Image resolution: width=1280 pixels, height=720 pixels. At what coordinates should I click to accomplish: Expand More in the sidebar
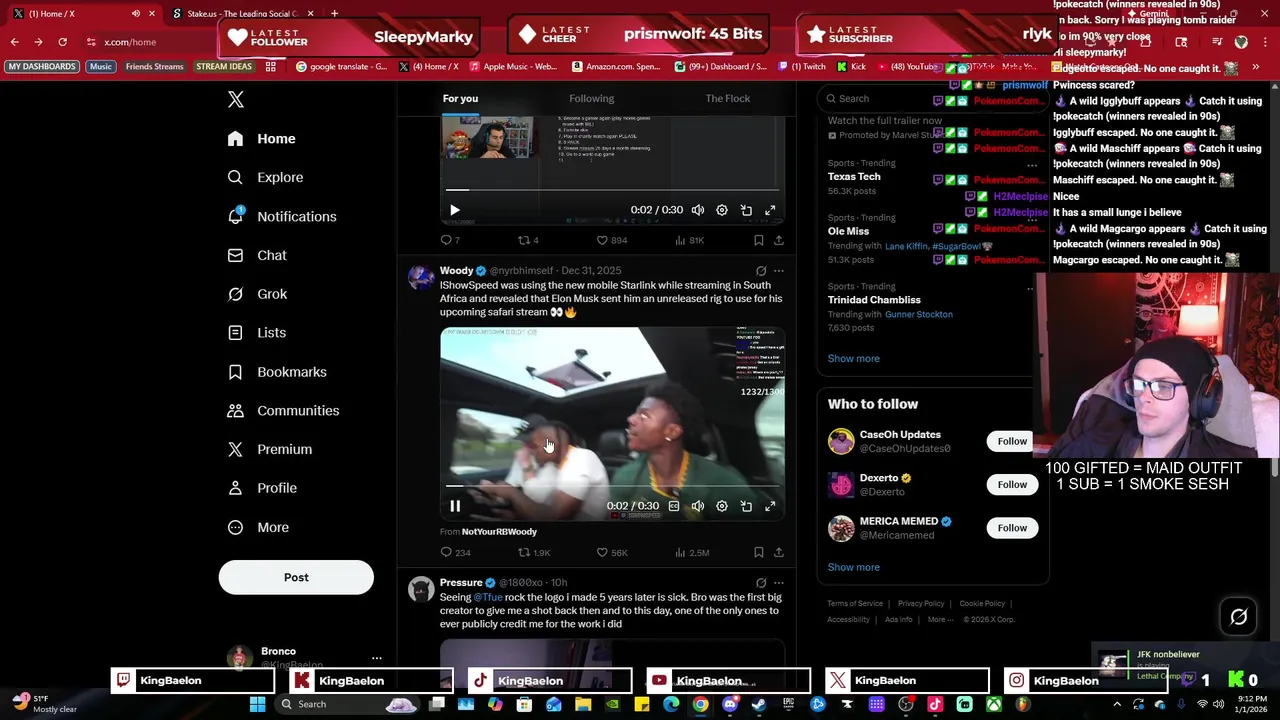tap(258, 527)
